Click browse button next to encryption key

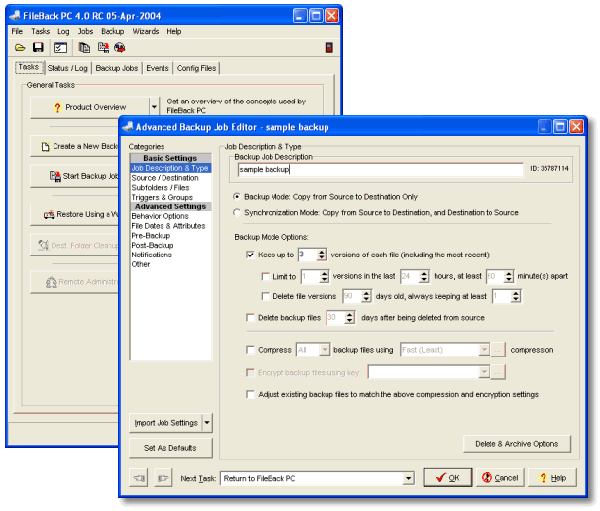click(498, 372)
